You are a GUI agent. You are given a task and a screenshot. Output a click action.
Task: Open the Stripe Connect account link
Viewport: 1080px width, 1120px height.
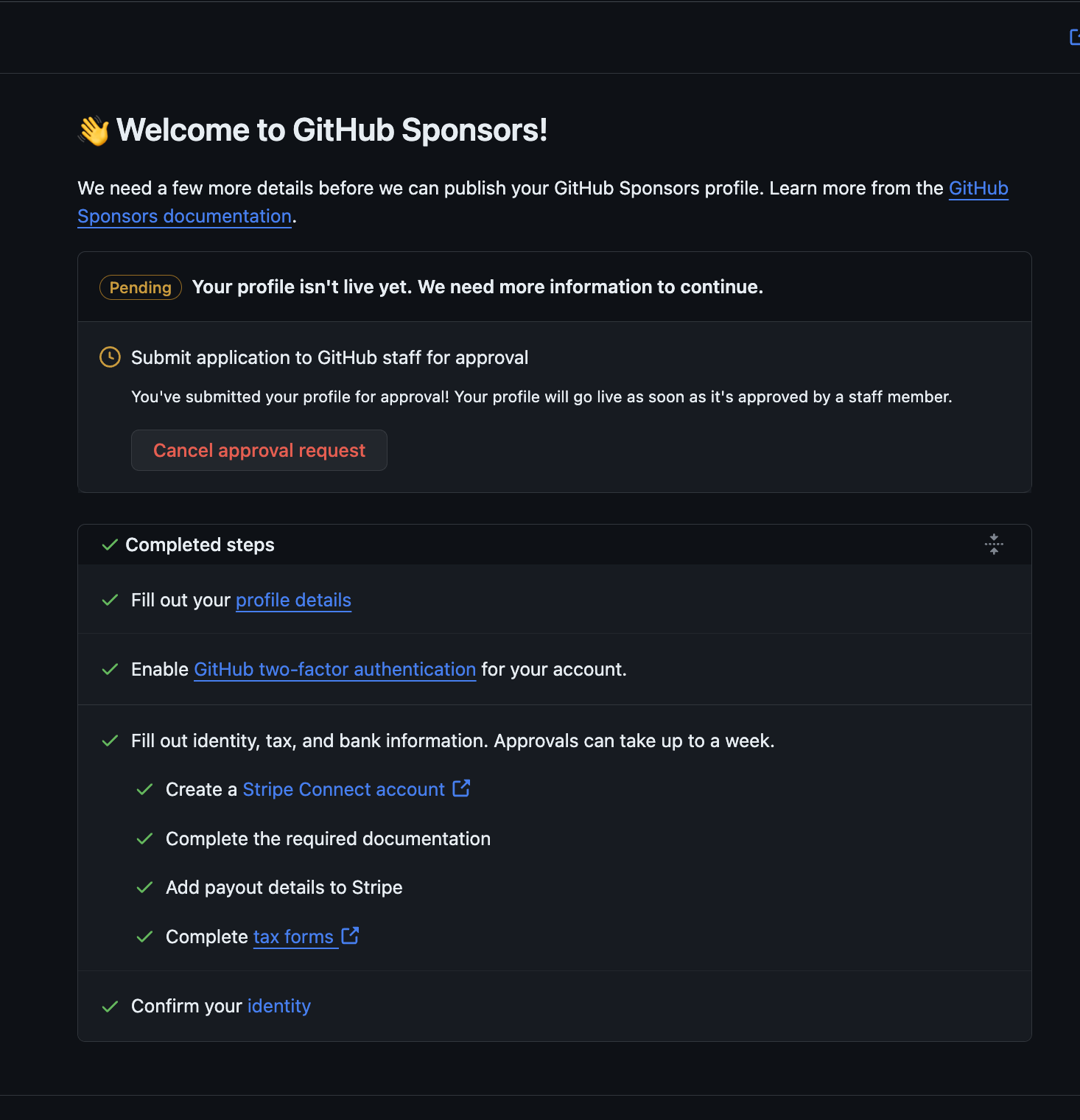click(x=343, y=789)
